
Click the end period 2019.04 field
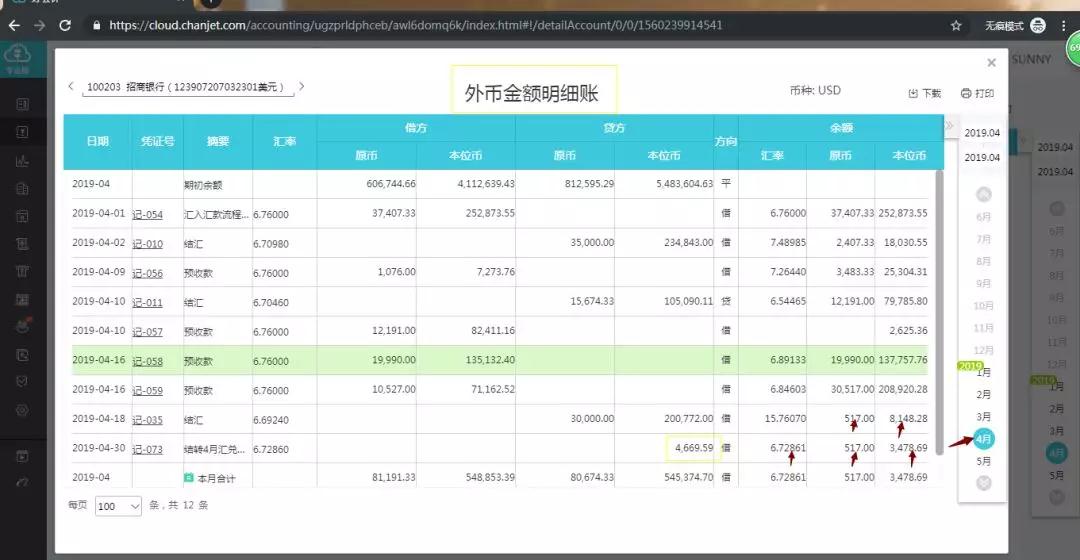point(982,158)
